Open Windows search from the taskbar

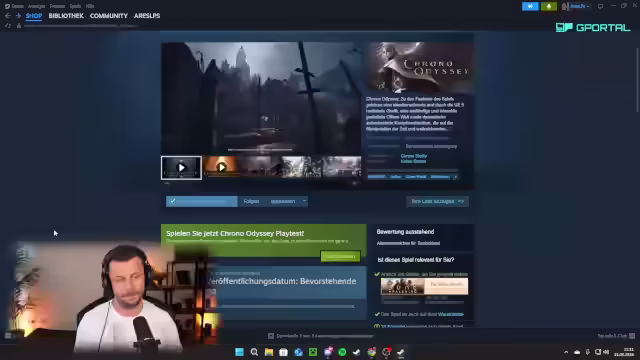(x=254, y=352)
